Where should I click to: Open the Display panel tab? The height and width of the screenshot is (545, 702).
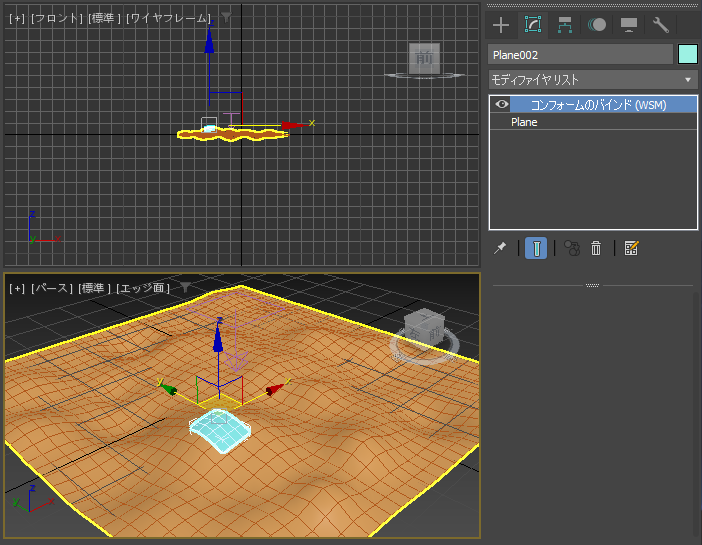click(x=629, y=25)
